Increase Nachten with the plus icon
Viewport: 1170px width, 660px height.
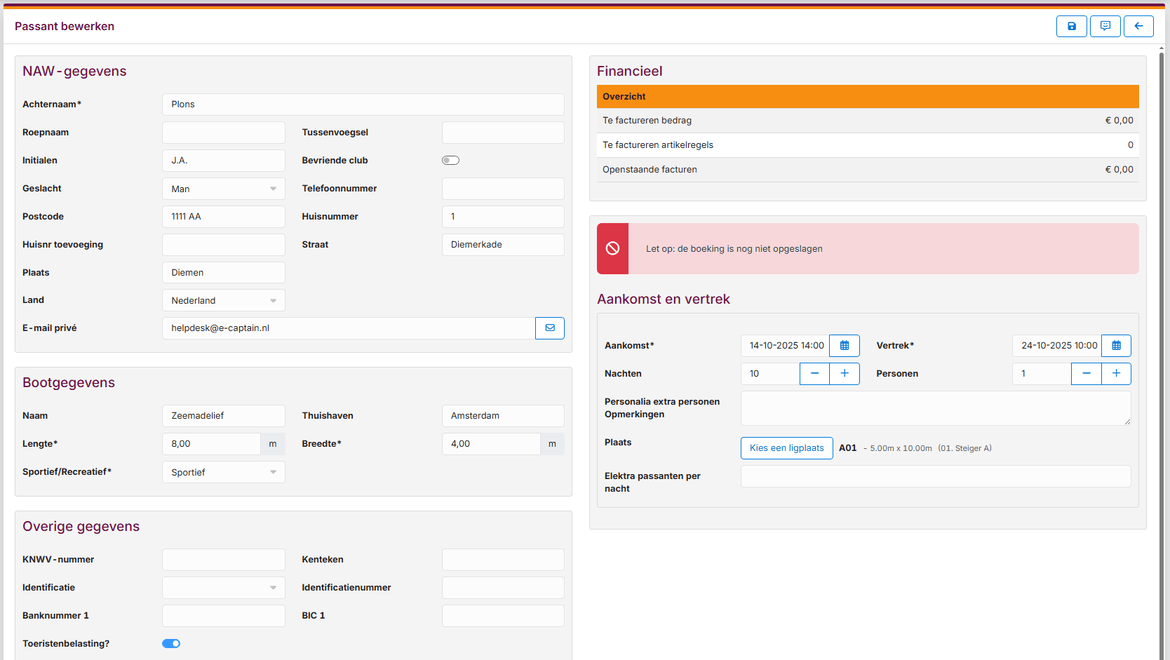846,373
